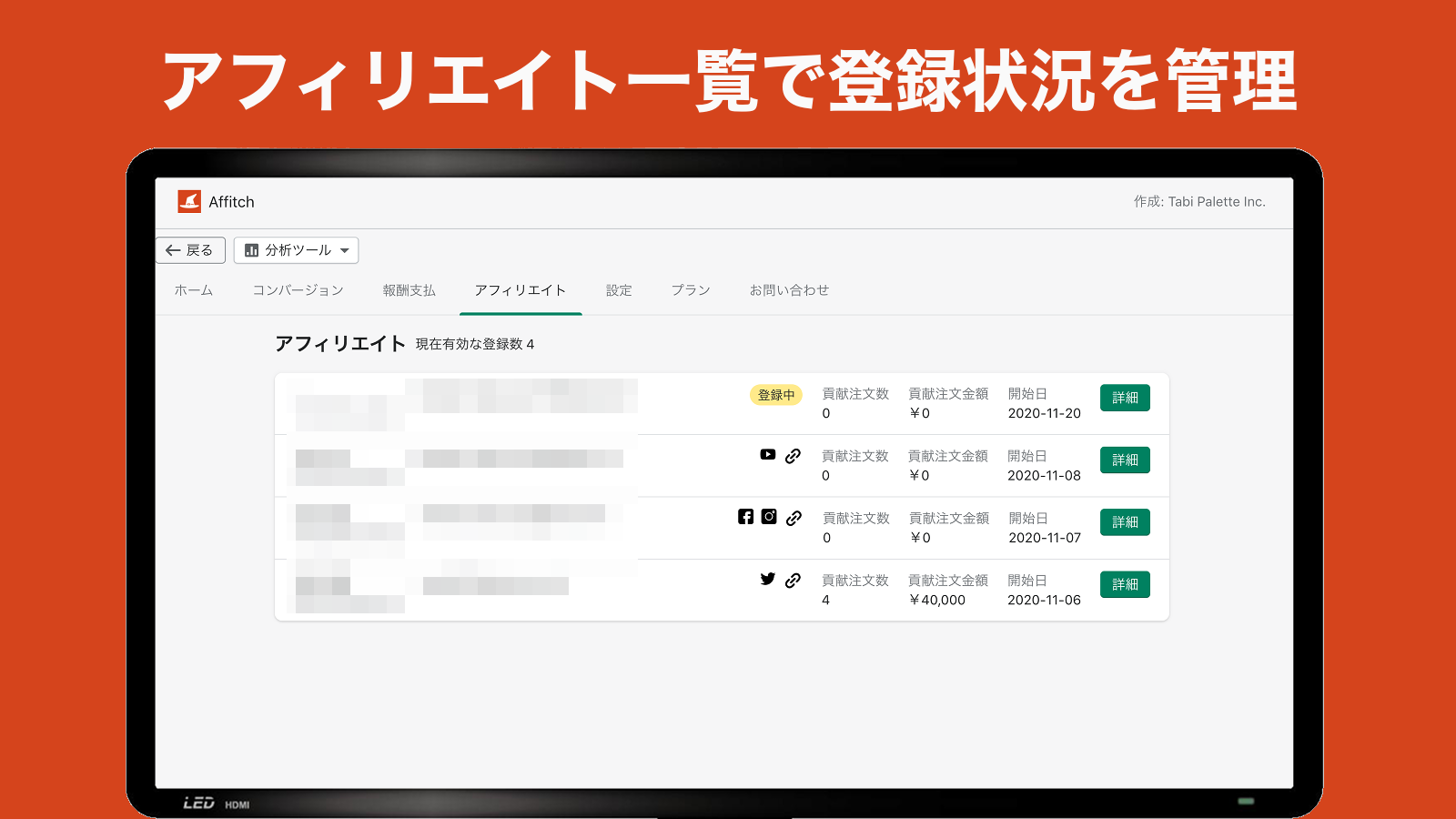
Task: Click the link icon on the third row
Action: coord(795,517)
